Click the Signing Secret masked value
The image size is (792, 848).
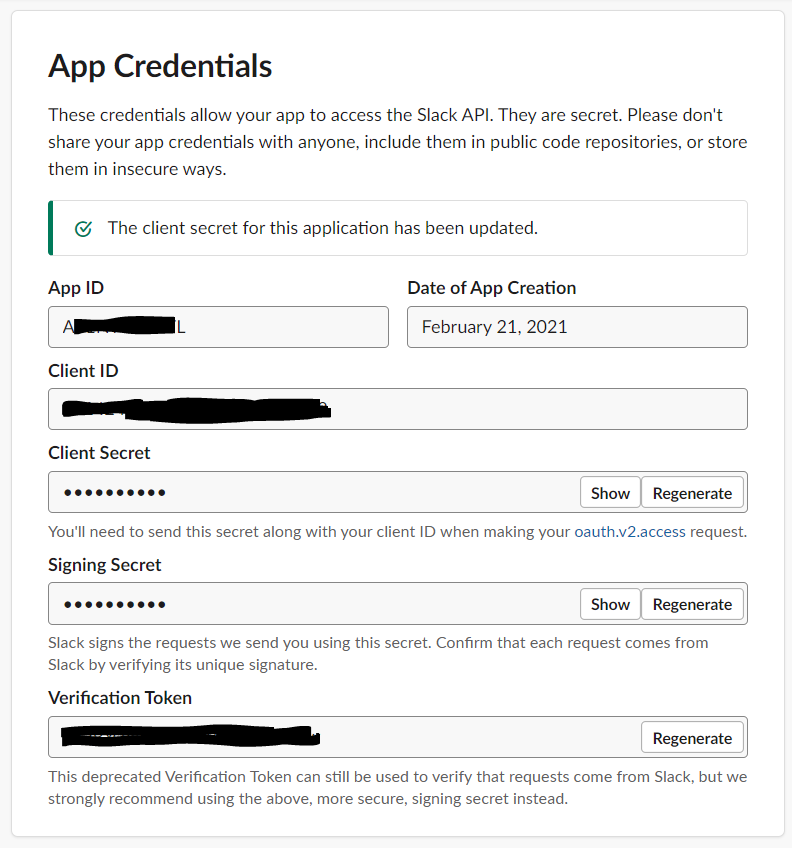115,604
